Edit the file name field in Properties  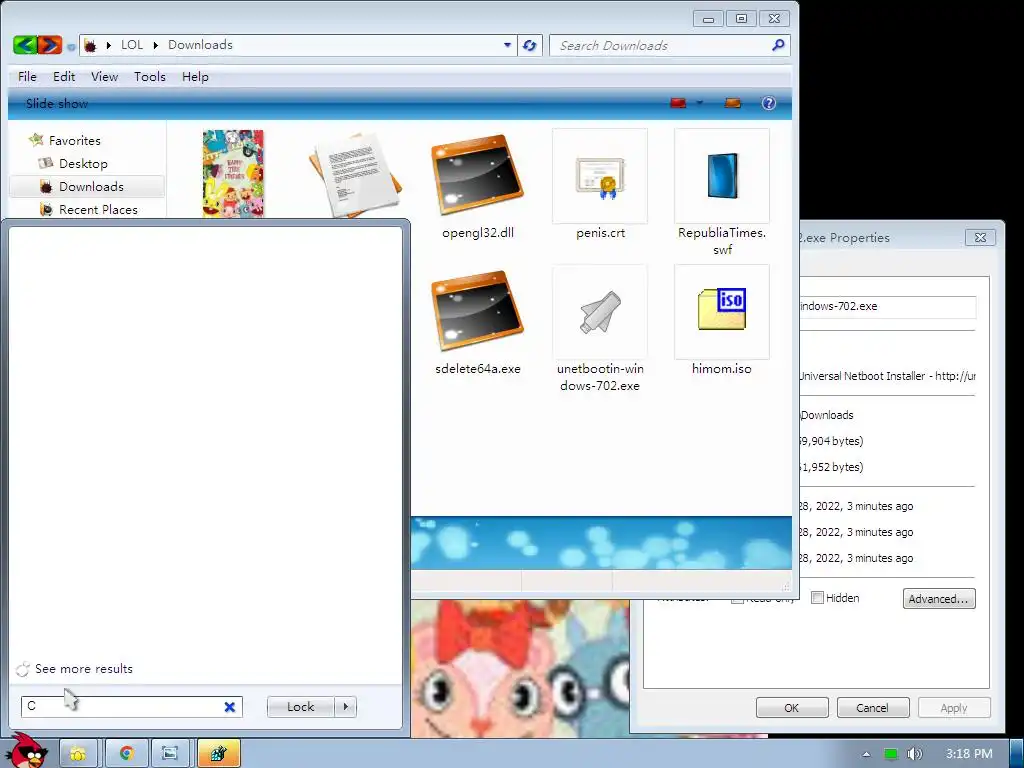click(888, 306)
